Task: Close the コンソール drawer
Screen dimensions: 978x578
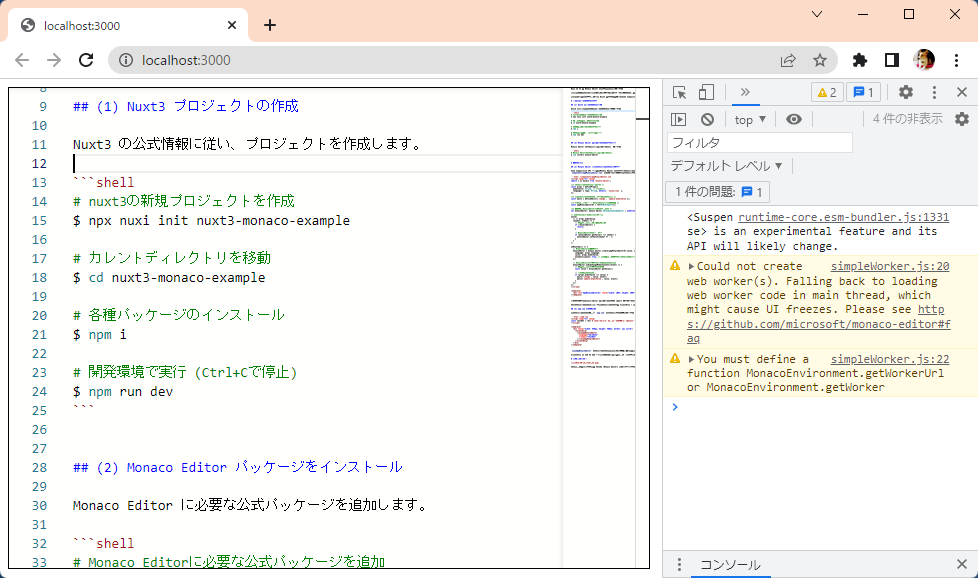Action: pyautogui.click(x=962, y=564)
